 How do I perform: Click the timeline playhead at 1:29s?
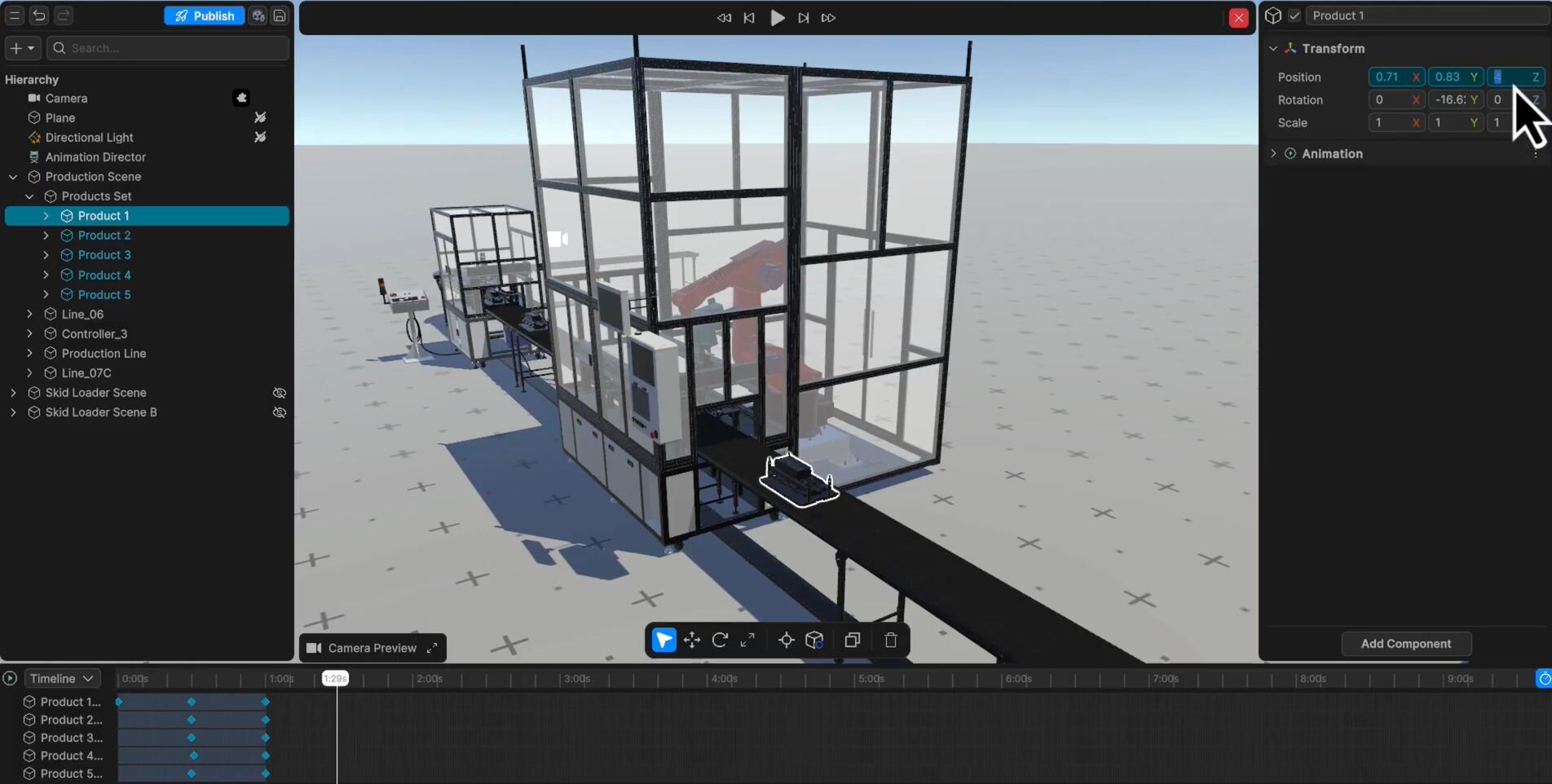coord(335,678)
